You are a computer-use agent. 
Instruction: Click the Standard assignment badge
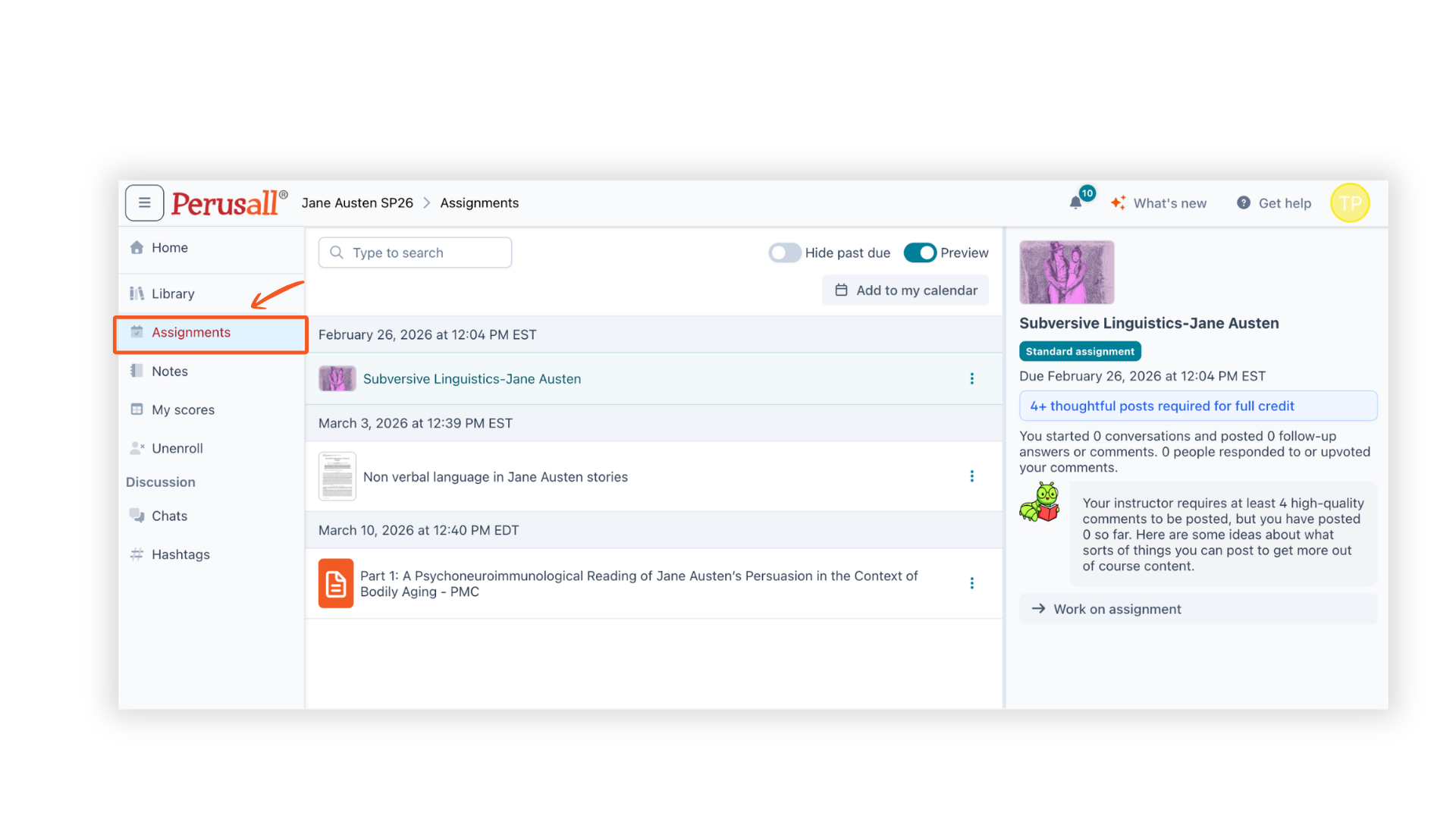click(1080, 351)
